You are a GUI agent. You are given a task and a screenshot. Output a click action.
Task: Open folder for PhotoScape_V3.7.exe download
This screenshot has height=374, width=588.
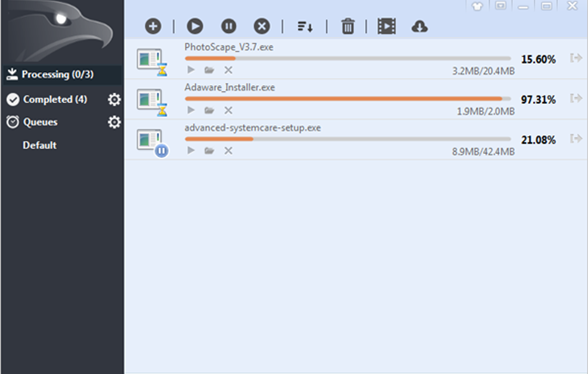pos(209,70)
